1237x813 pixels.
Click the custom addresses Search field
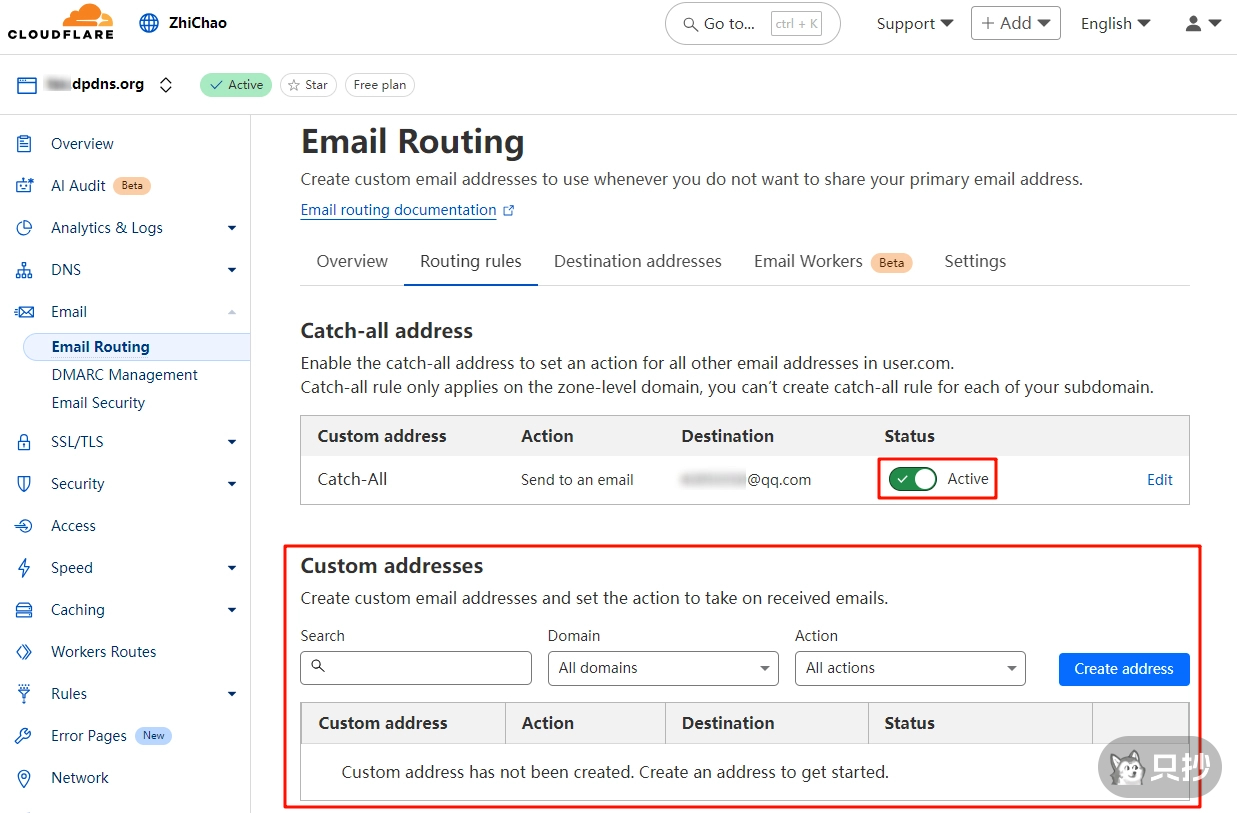coord(416,668)
